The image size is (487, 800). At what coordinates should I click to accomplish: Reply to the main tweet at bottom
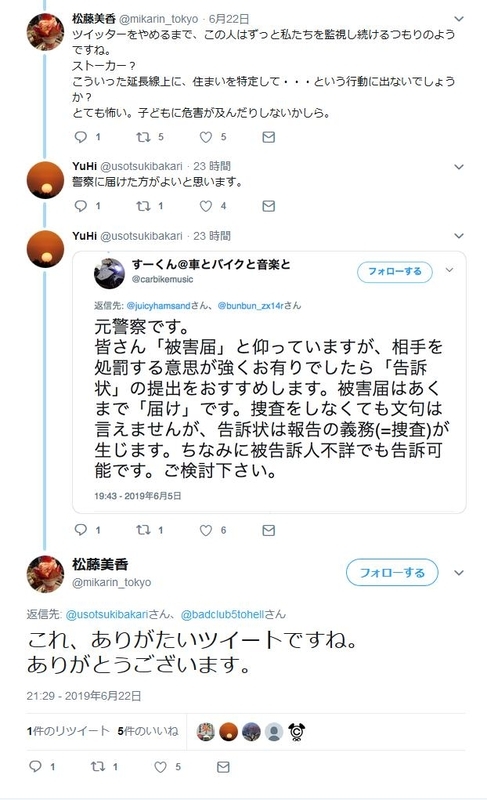click(x=36, y=767)
